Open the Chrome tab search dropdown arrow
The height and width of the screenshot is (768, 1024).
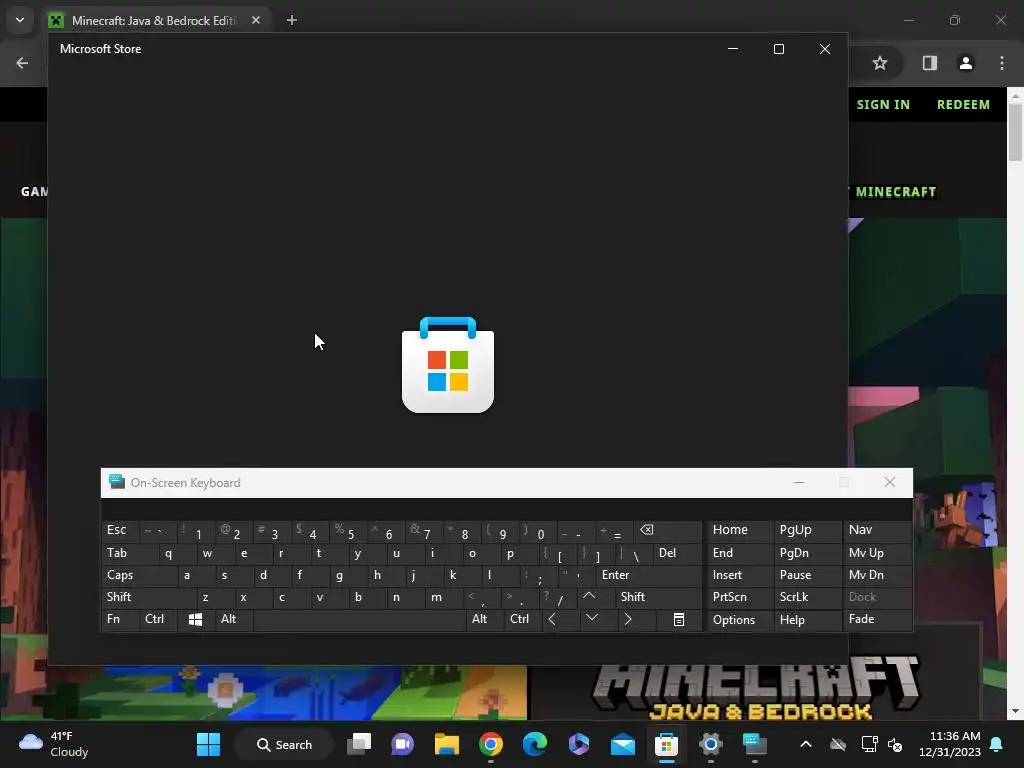[x=20, y=20]
